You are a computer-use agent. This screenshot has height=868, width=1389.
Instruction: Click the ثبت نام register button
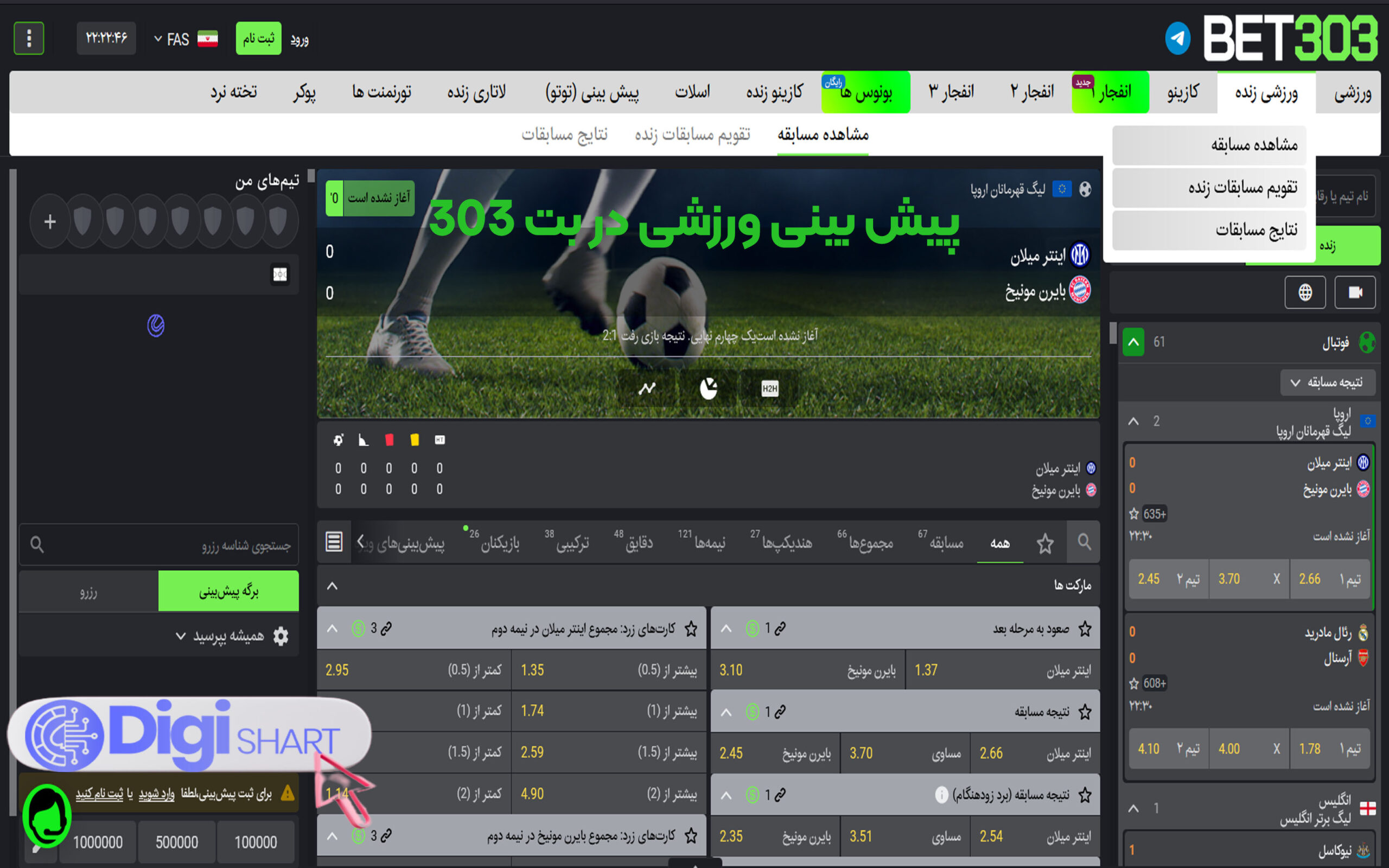[x=258, y=39]
